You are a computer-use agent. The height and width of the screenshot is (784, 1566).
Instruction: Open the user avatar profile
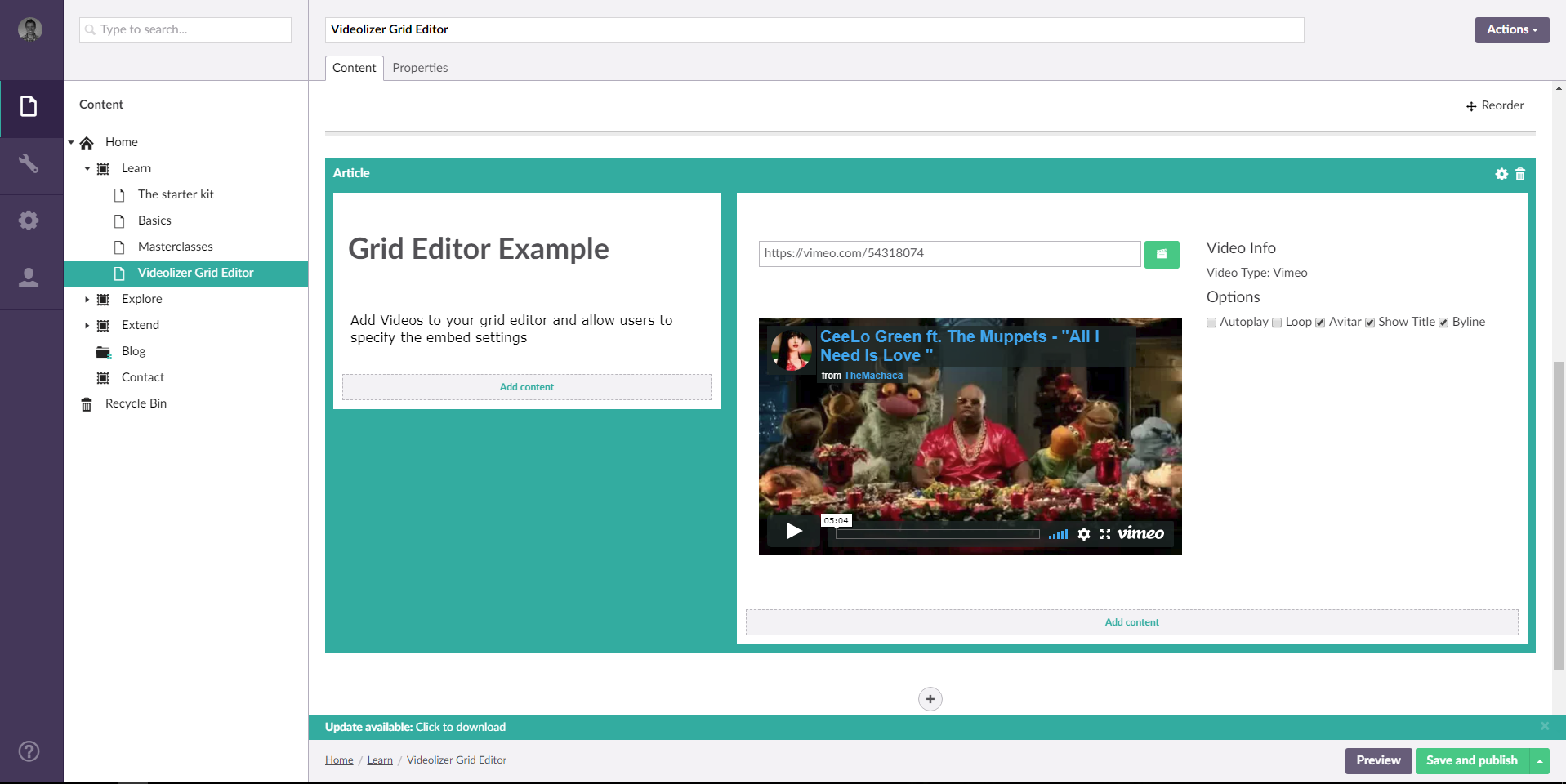[30, 29]
